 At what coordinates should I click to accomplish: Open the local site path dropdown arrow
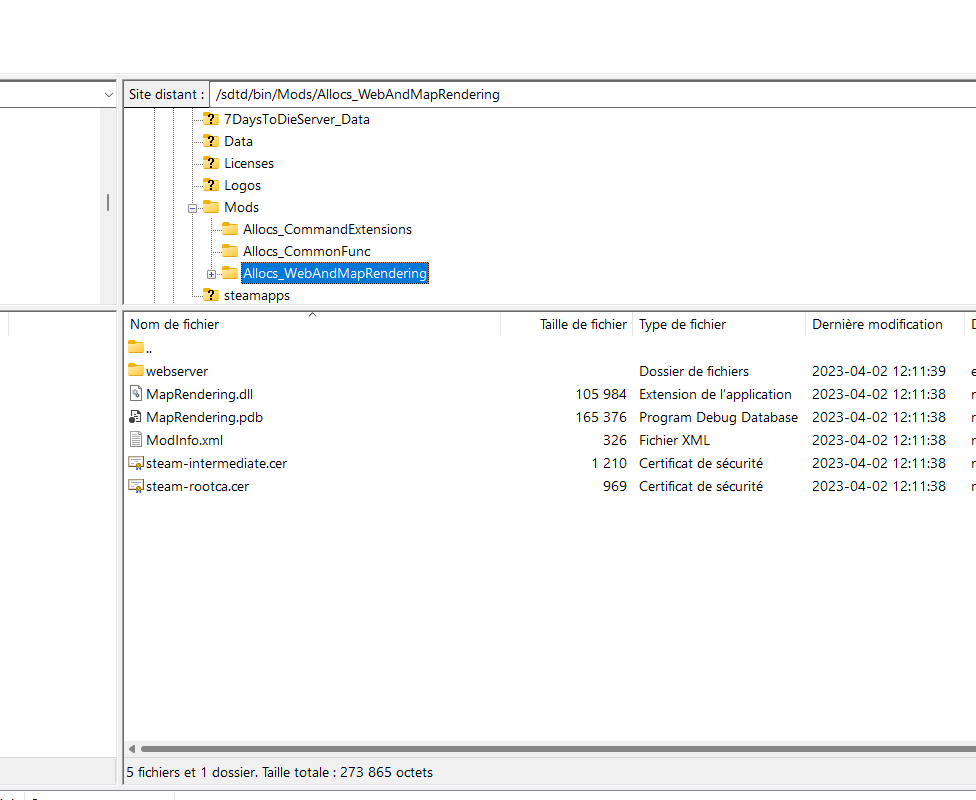(x=108, y=95)
